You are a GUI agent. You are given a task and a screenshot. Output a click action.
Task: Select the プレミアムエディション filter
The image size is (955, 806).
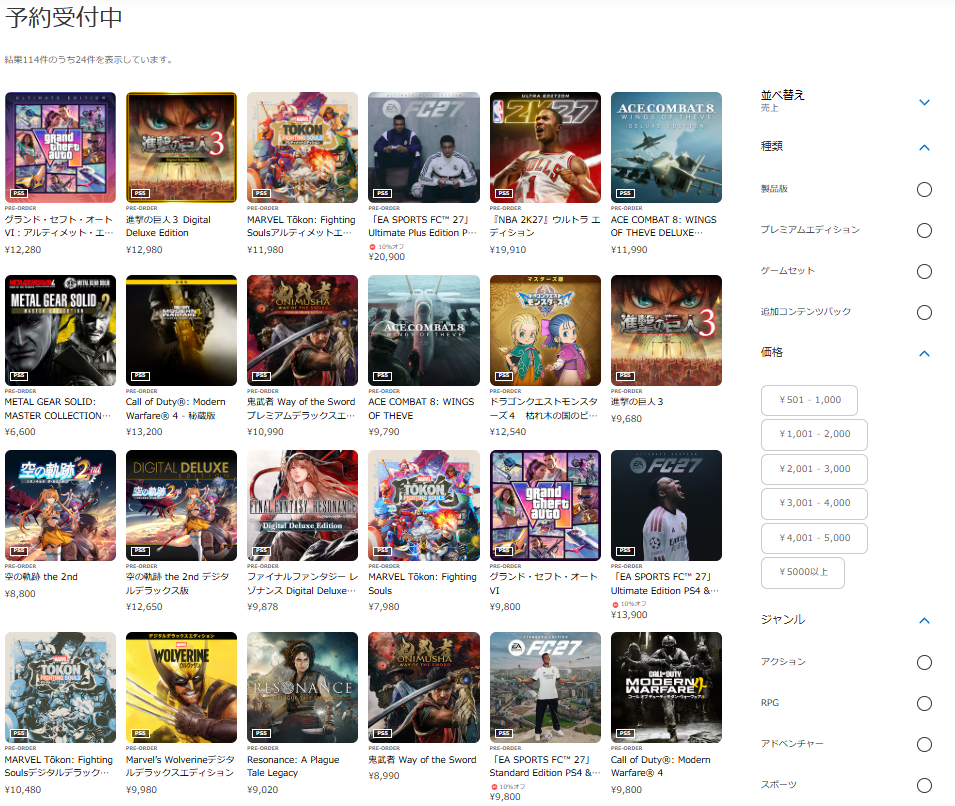pos(924,230)
